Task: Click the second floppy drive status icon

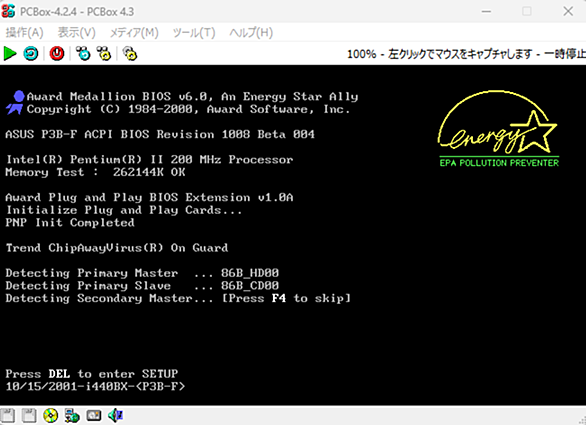Action: pos(29,416)
